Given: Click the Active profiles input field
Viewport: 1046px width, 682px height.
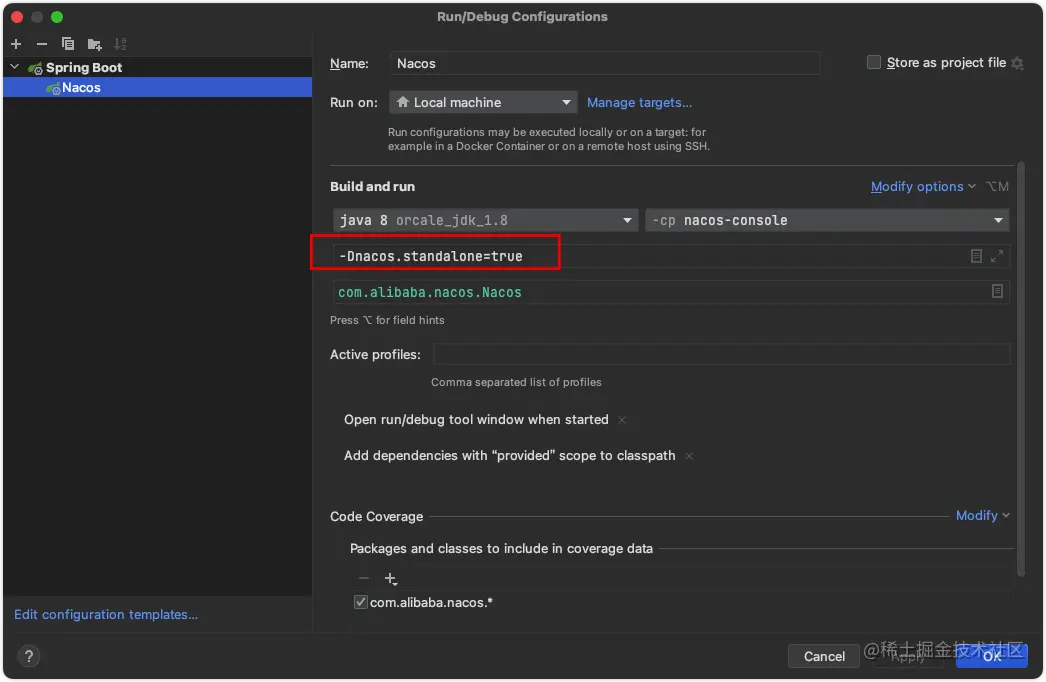Looking at the screenshot, I should (x=722, y=354).
